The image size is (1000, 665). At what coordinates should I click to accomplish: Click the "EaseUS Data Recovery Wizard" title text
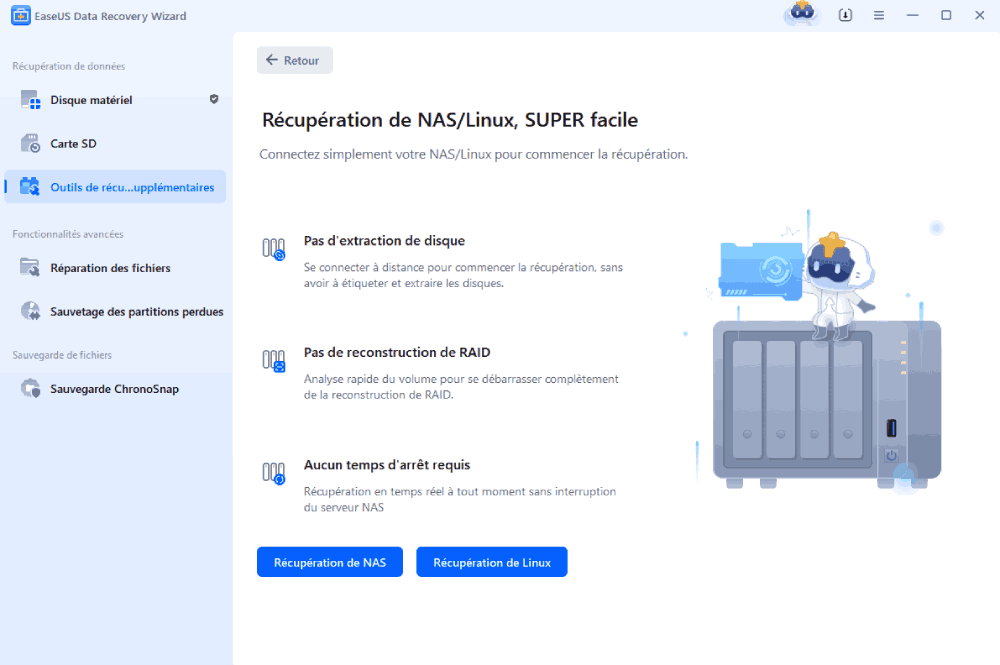[x=110, y=16]
